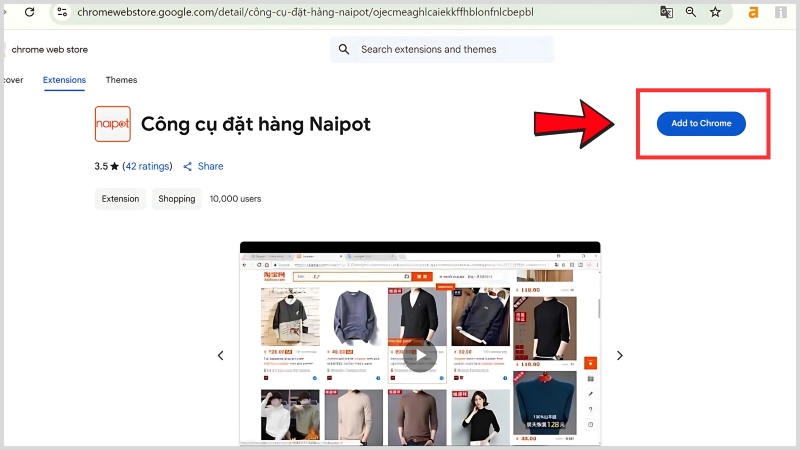Focus the Search extensions and themes field

coord(442,49)
